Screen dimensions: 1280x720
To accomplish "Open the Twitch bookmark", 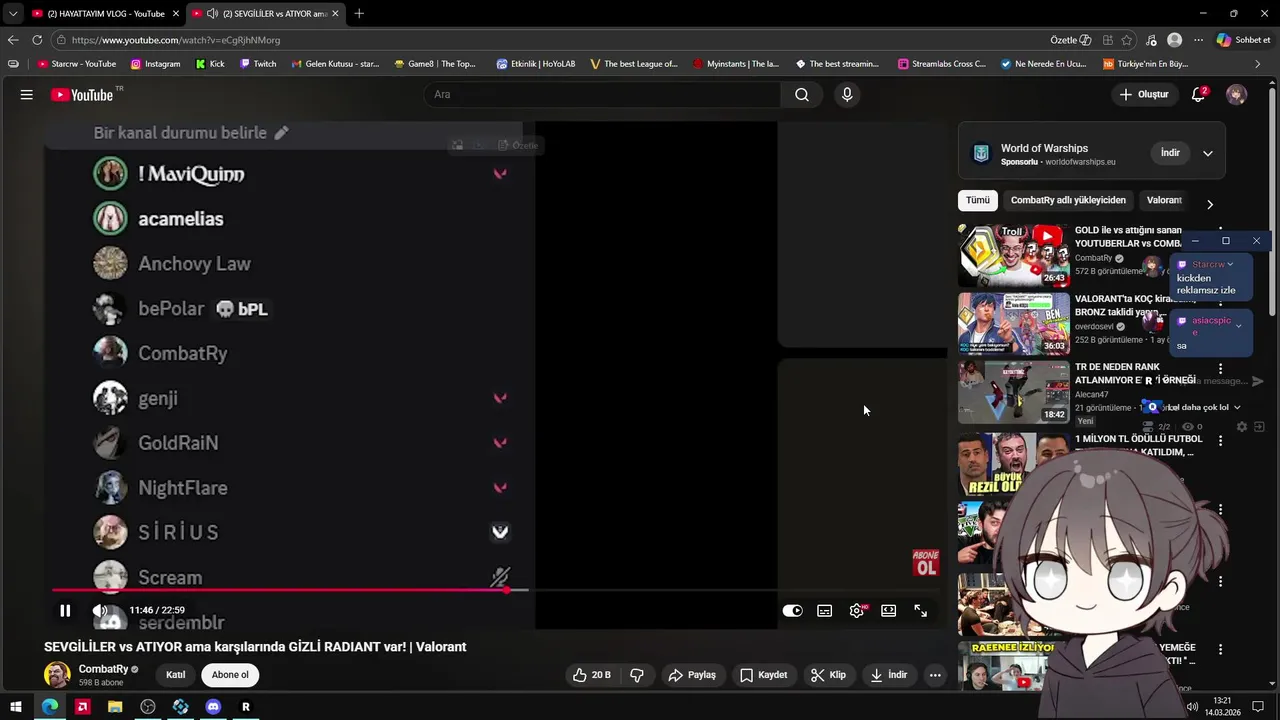I will (x=257, y=64).
